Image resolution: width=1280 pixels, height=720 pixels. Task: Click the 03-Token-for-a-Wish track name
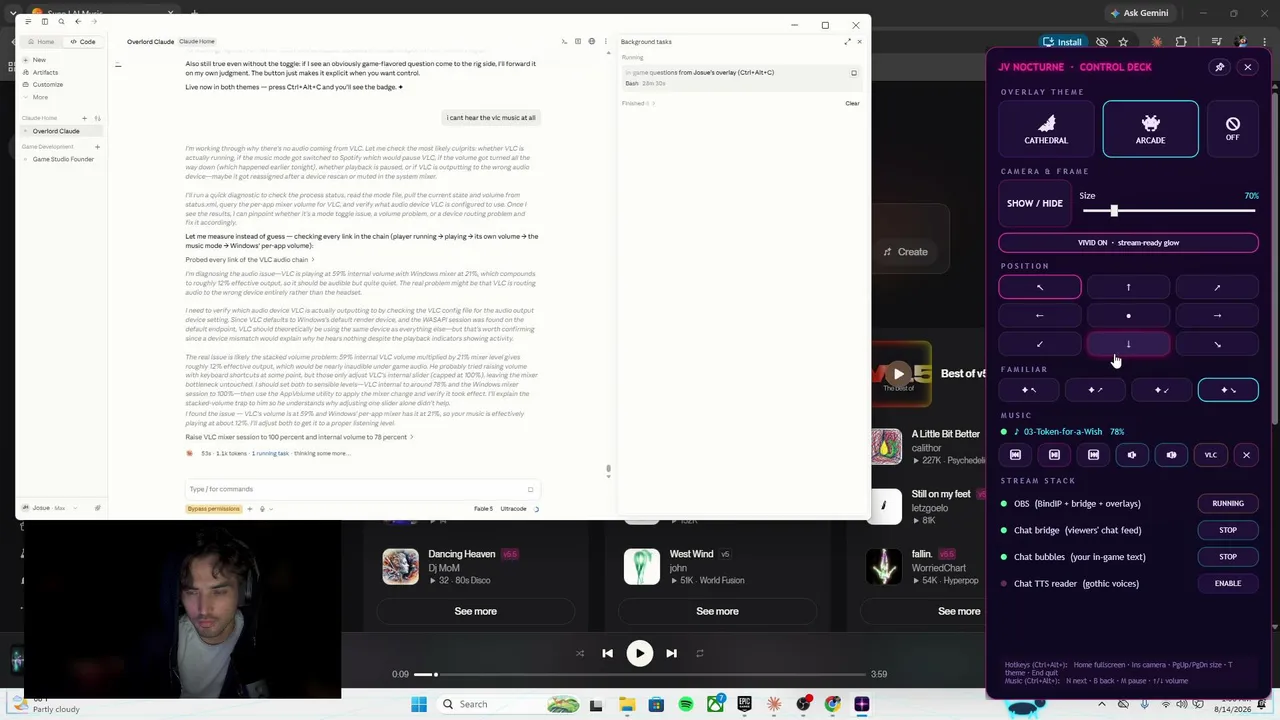pyautogui.click(x=1062, y=432)
